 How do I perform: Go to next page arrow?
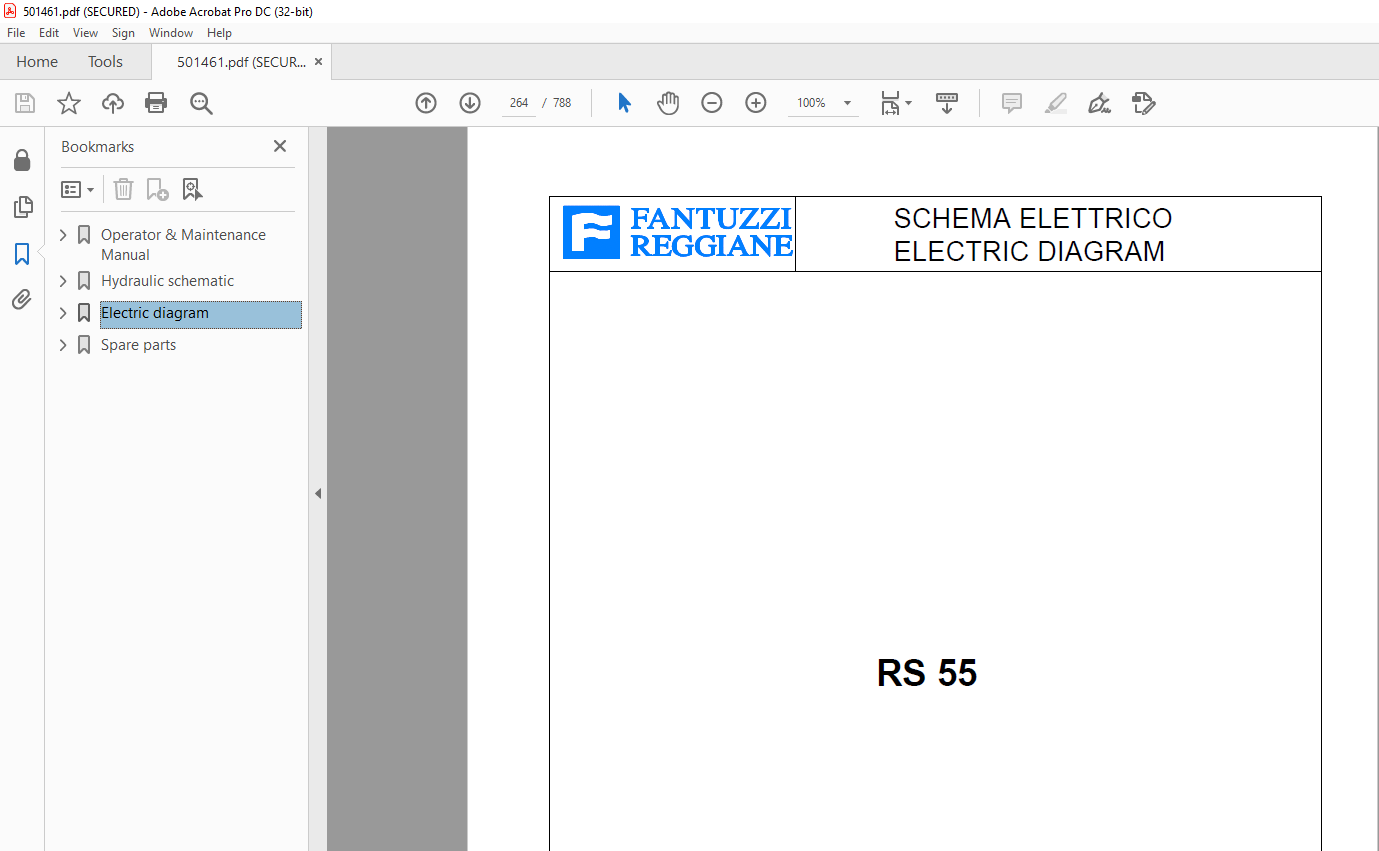(470, 103)
